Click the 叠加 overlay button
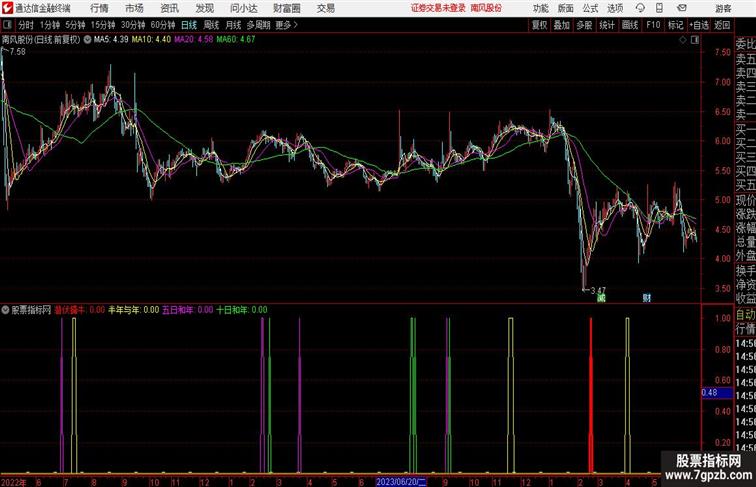 point(562,25)
